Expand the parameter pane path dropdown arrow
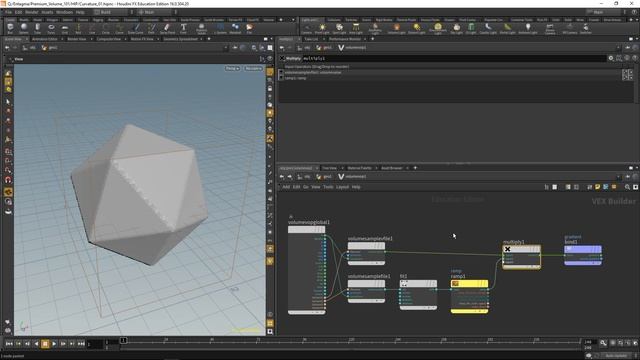The height and width of the screenshot is (360, 640). (618, 48)
